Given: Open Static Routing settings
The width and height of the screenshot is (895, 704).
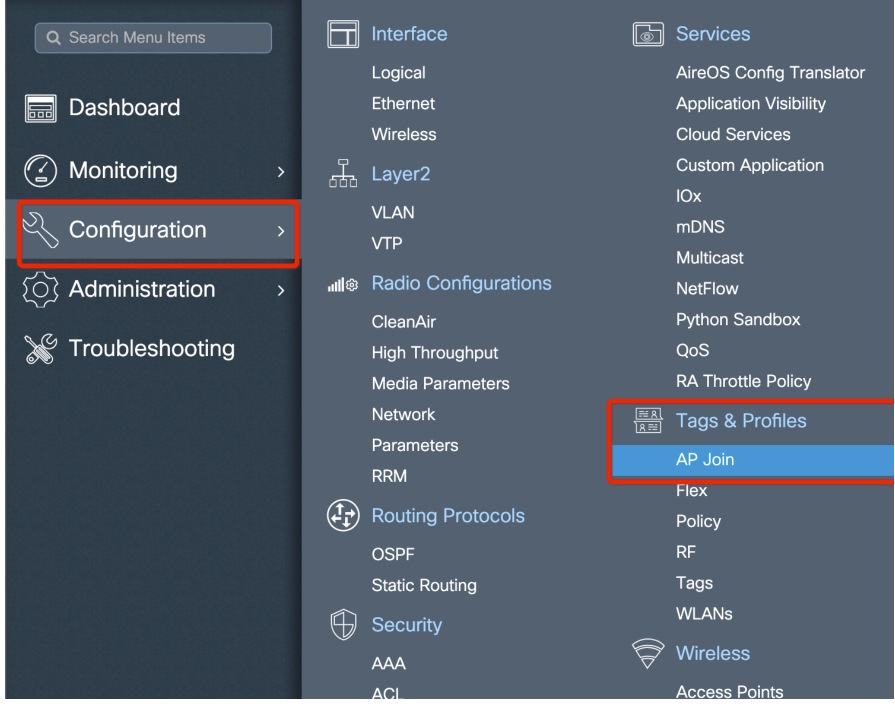Looking at the screenshot, I should click(423, 585).
